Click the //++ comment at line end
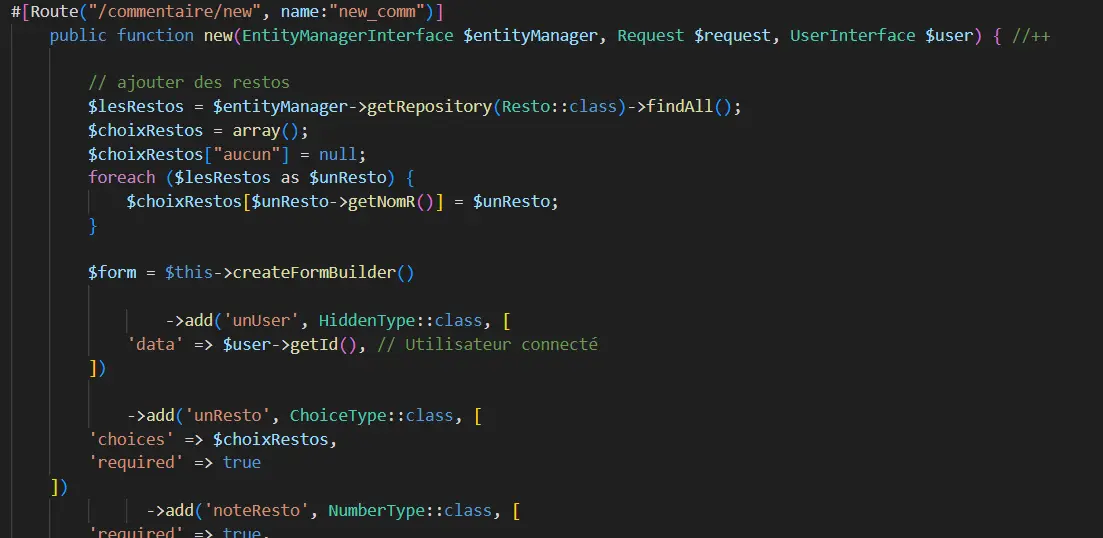 1031,36
